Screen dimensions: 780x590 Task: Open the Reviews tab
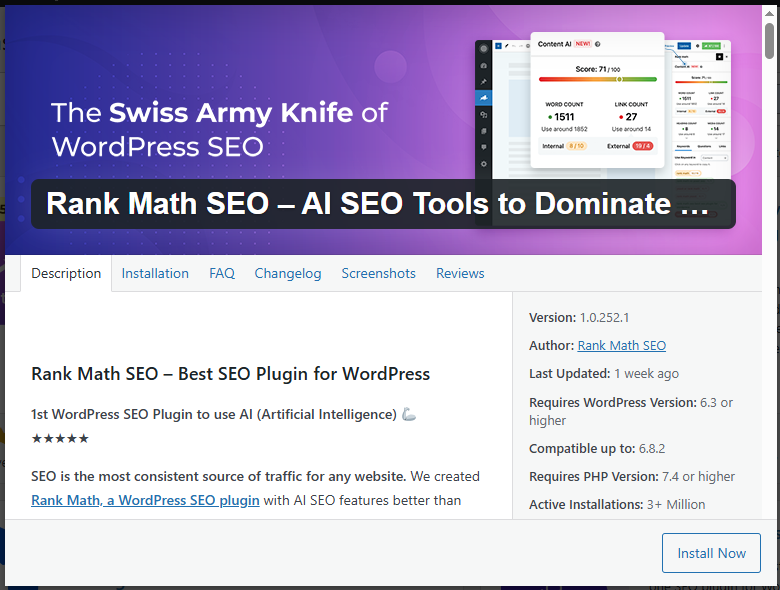pos(460,273)
